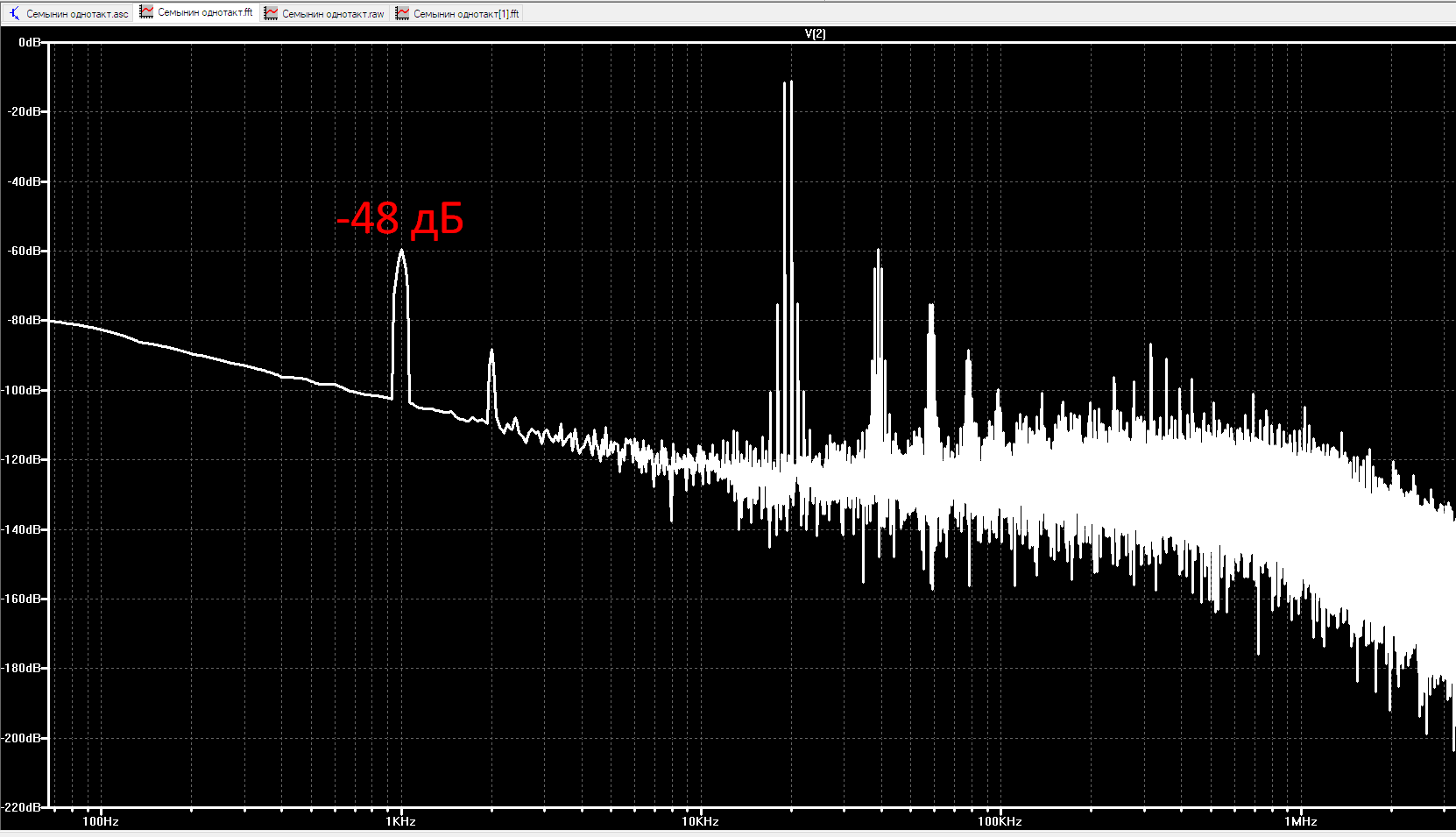The height and width of the screenshot is (837, 1456).
Task: Open the Семынин однотакт.fft tab
Action: tap(197, 12)
